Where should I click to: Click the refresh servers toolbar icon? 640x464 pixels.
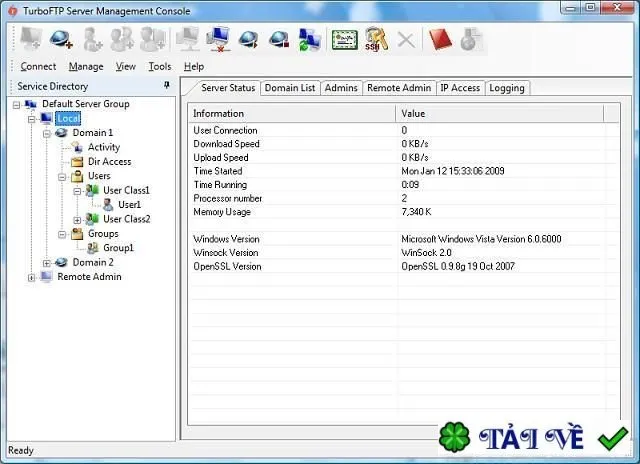tap(309, 40)
